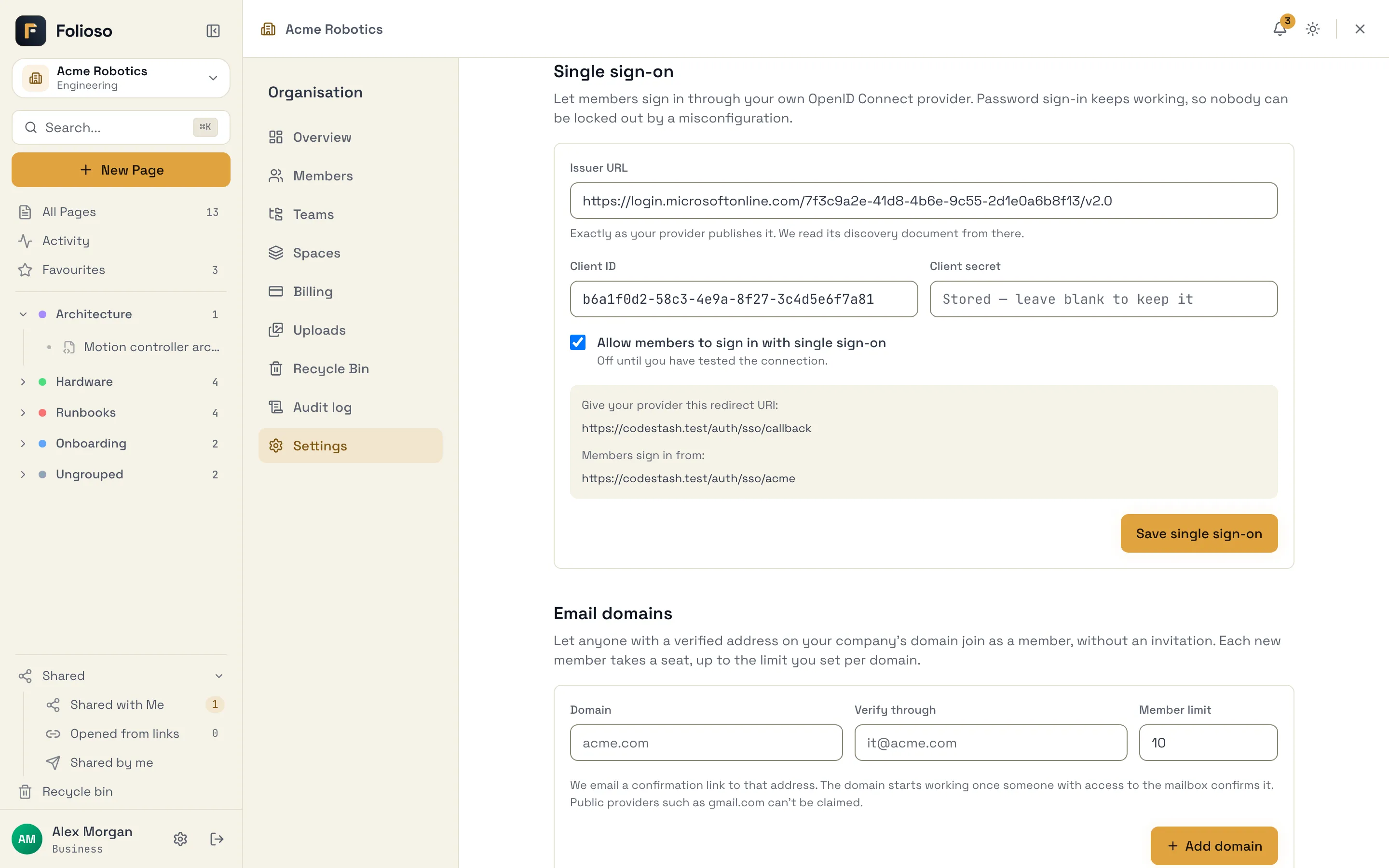
Task: Open user settings gear beside Alex Morgan
Action: pyautogui.click(x=180, y=839)
